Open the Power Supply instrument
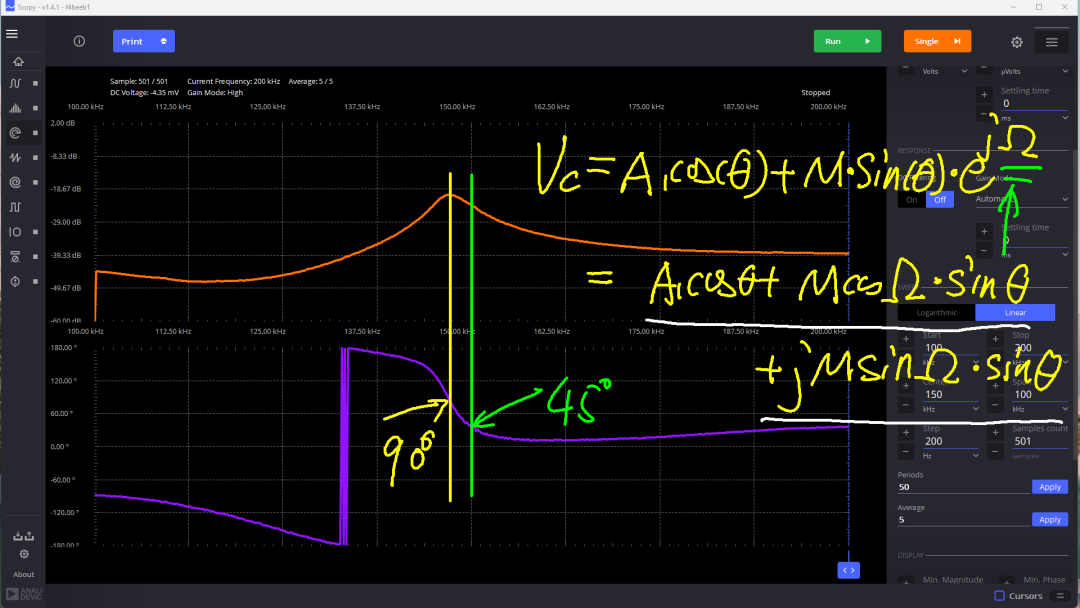Screen dimensions: 1080x608 (15, 282)
